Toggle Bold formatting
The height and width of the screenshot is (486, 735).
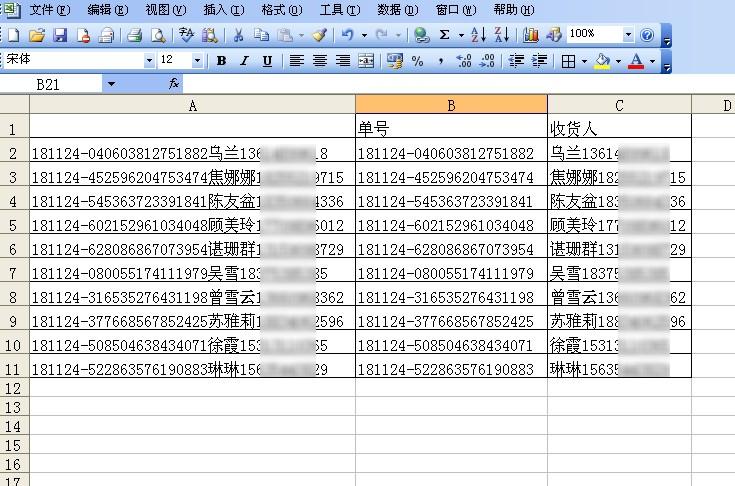tap(222, 60)
